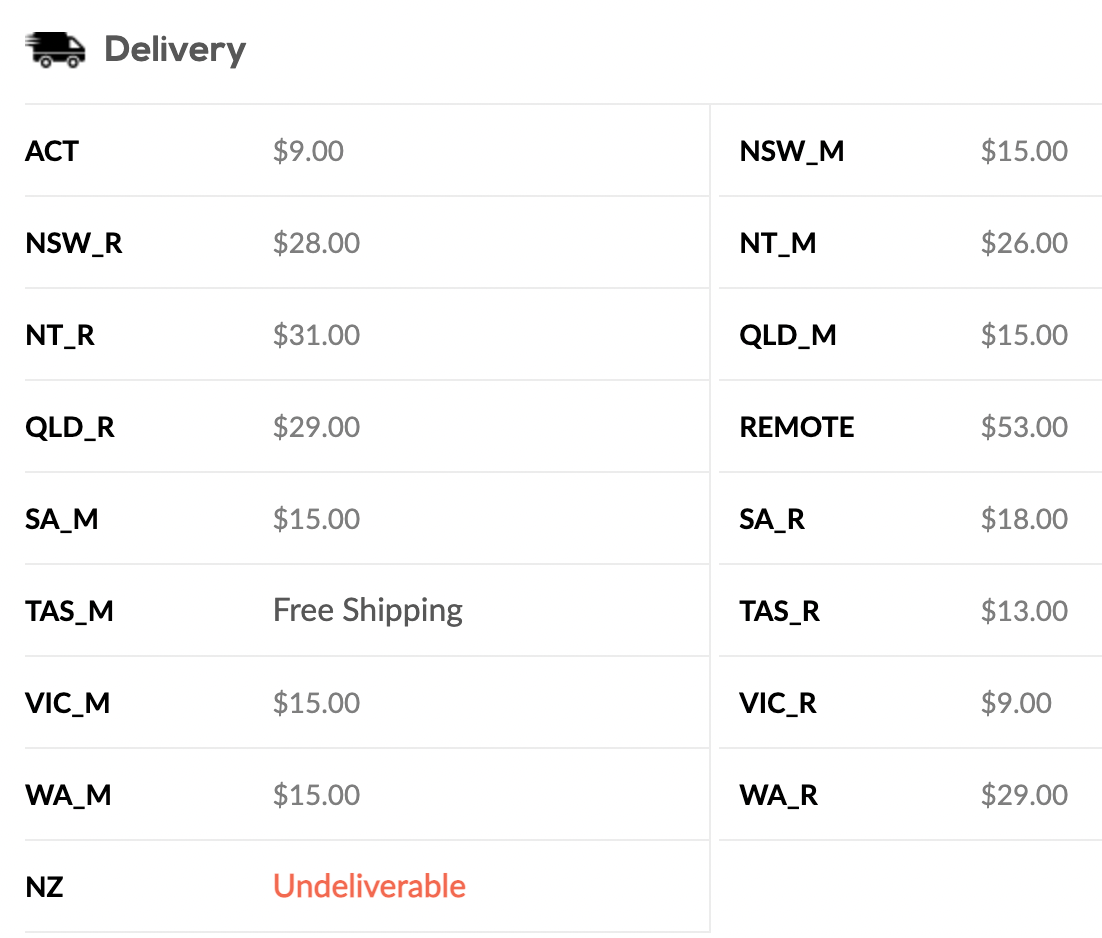Click the $31.00 NT_R rate
The image size is (1102, 938).
316,335
